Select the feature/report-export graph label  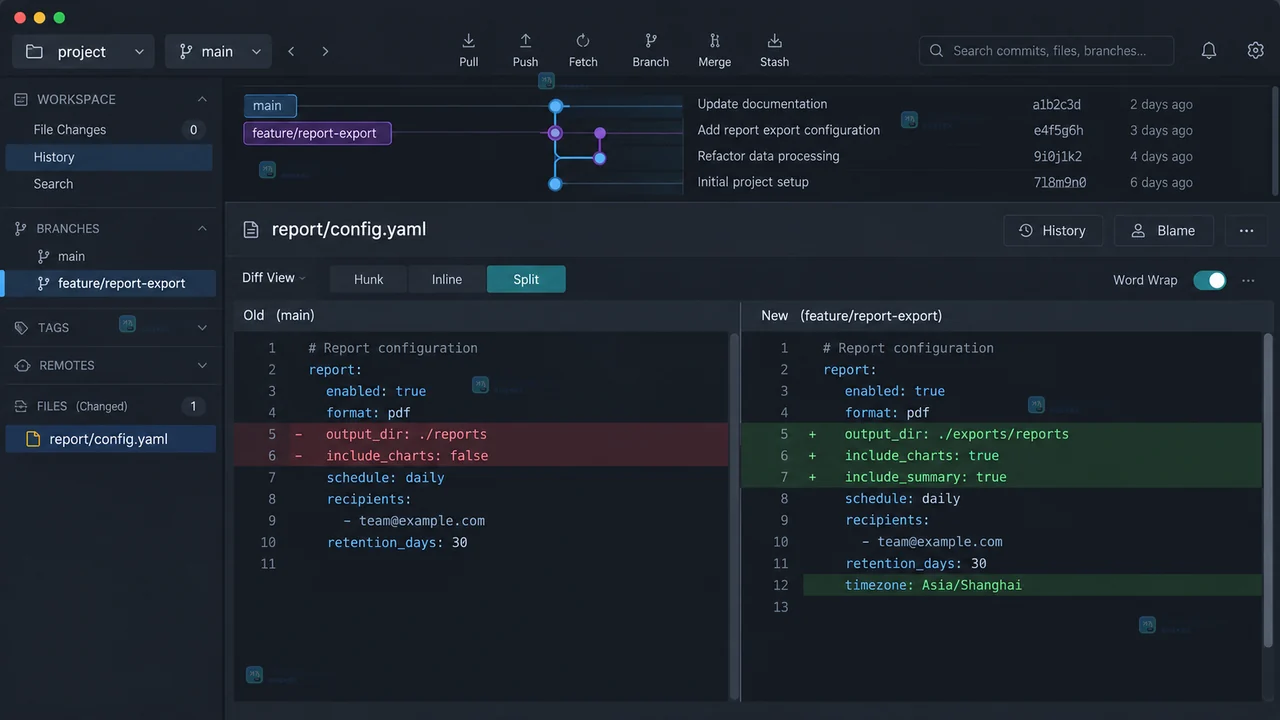317,133
